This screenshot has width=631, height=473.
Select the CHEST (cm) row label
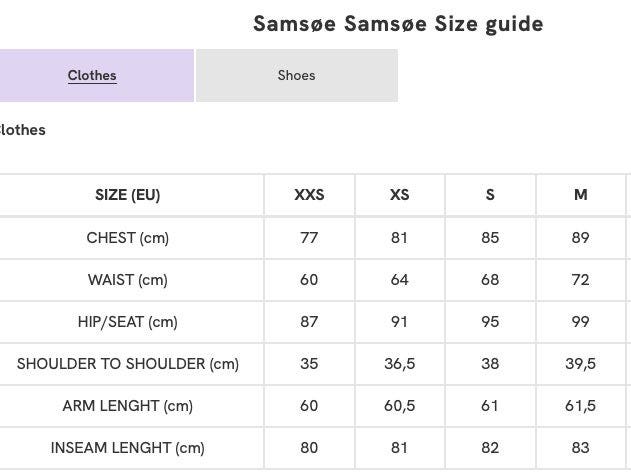click(128, 238)
